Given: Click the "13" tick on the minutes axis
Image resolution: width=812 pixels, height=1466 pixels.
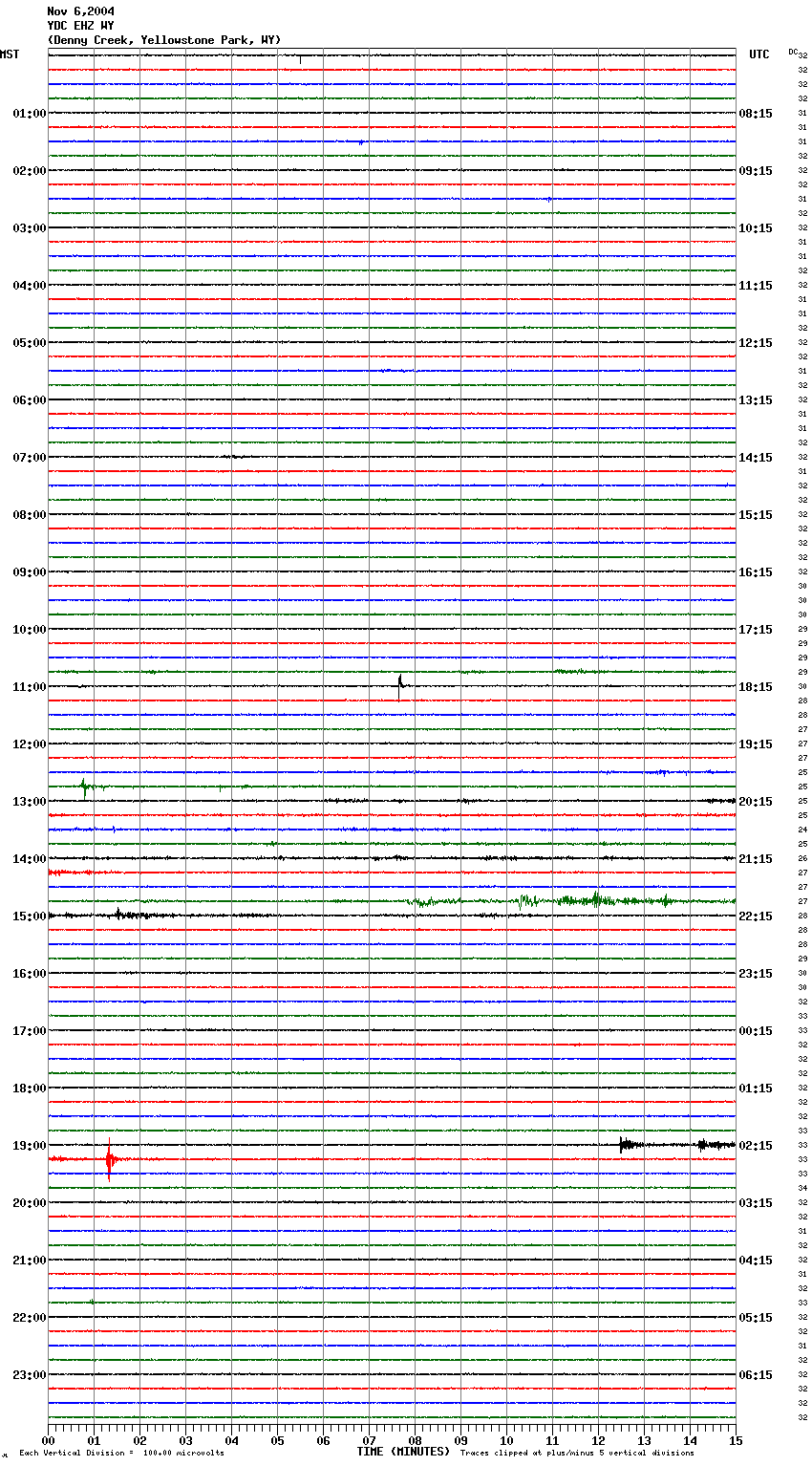Looking at the screenshot, I should (644, 1440).
